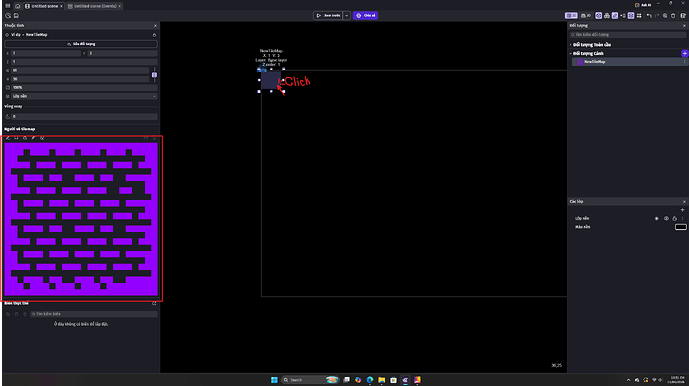Viewport: 689px width, 386px height.
Task: Toggle visibility of Lớp nền layer
Action: (x=666, y=218)
